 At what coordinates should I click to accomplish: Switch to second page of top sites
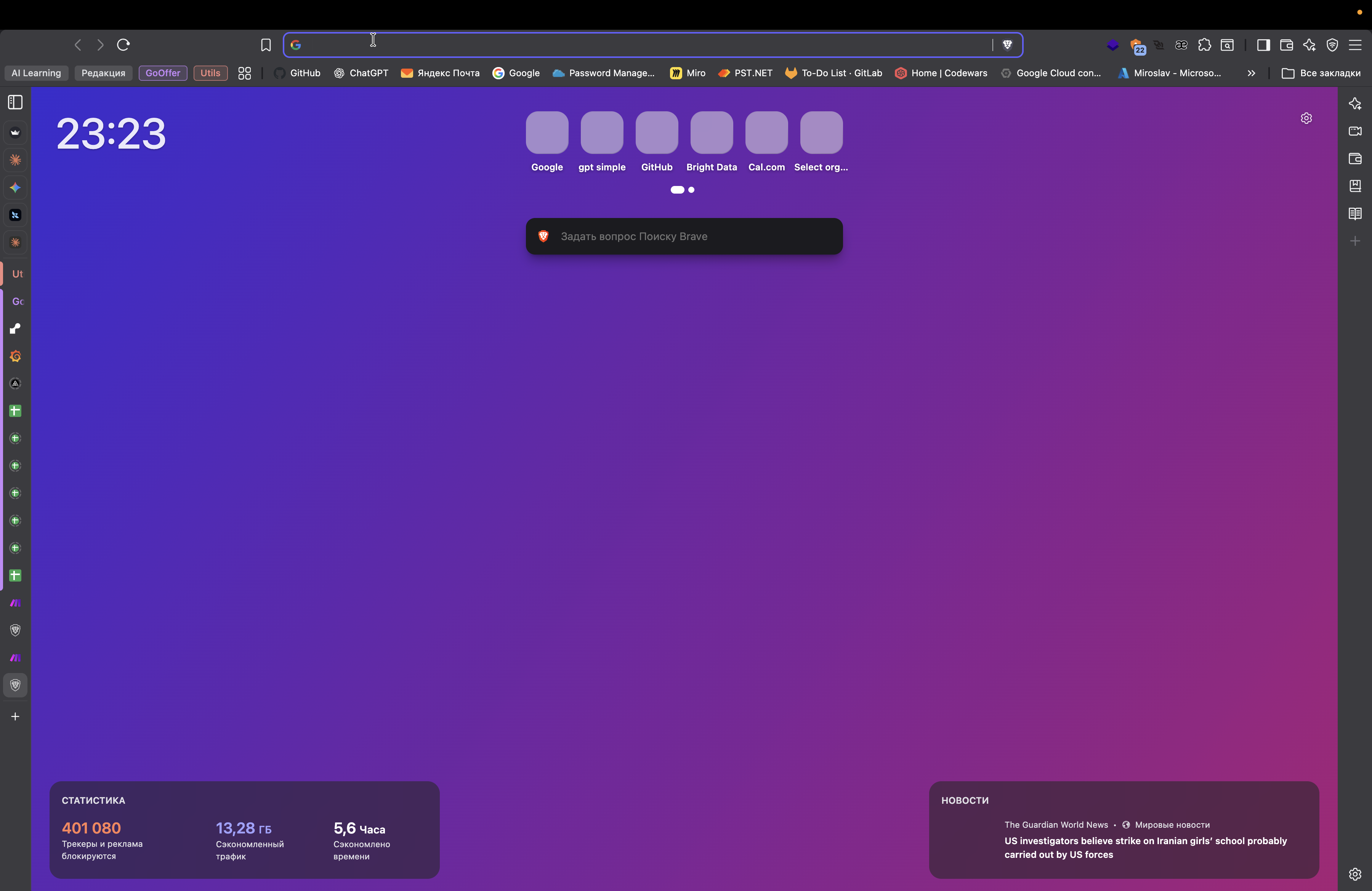coord(691,190)
